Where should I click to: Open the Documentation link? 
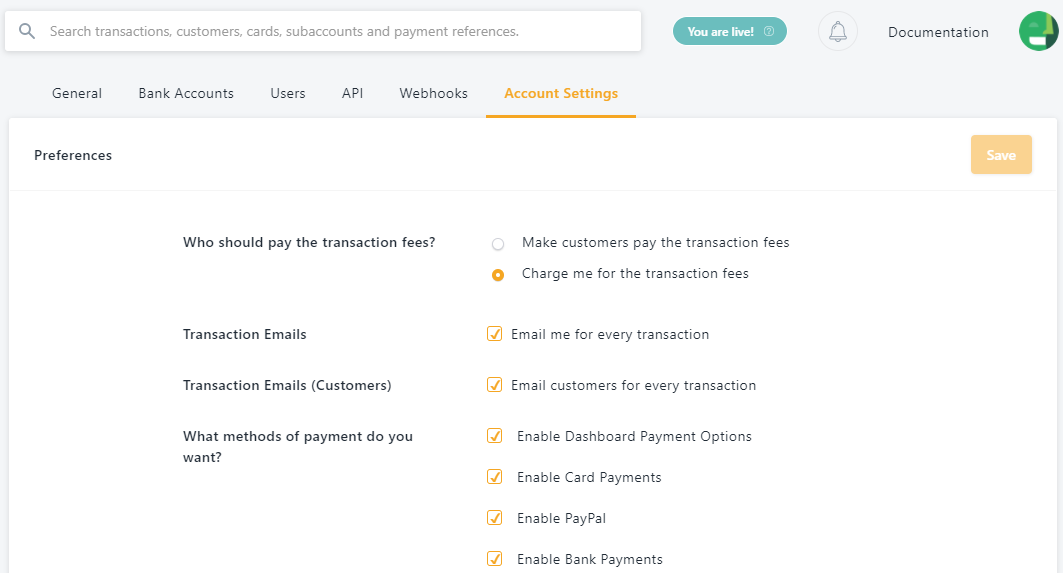(x=938, y=32)
